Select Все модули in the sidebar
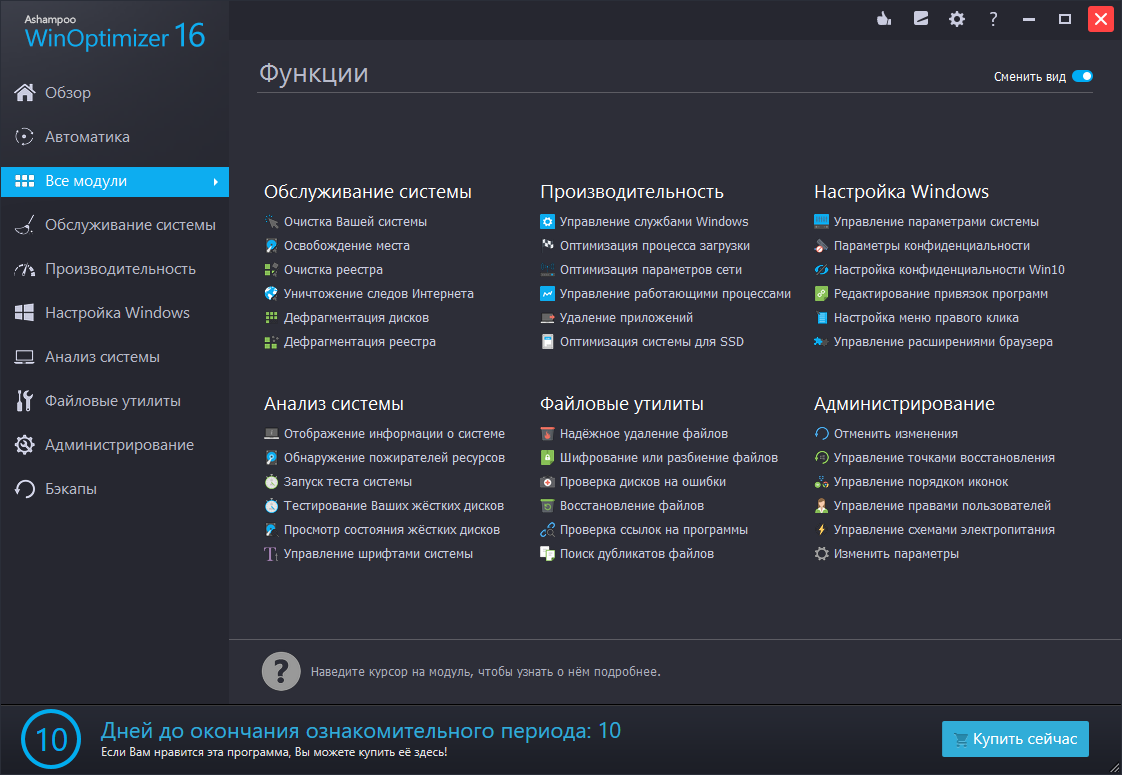1122x775 pixels. pos(114,182)
